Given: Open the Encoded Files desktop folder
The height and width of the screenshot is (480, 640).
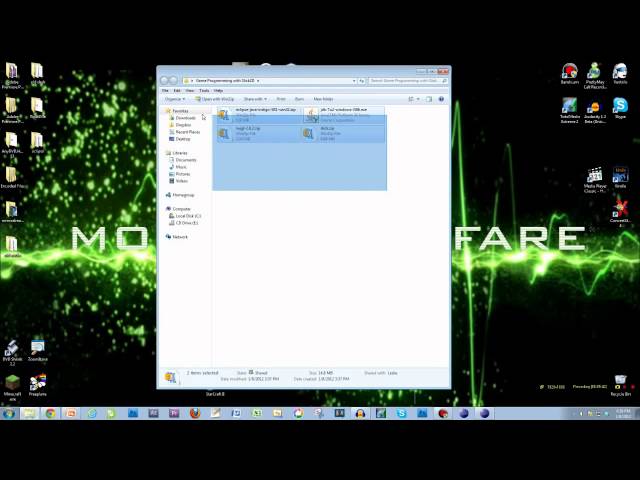Looking at the screenshot, I should 12,178.
